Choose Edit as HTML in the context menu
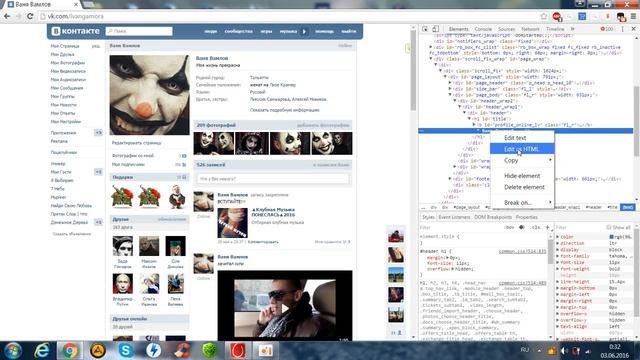 [x=522, y=149]
